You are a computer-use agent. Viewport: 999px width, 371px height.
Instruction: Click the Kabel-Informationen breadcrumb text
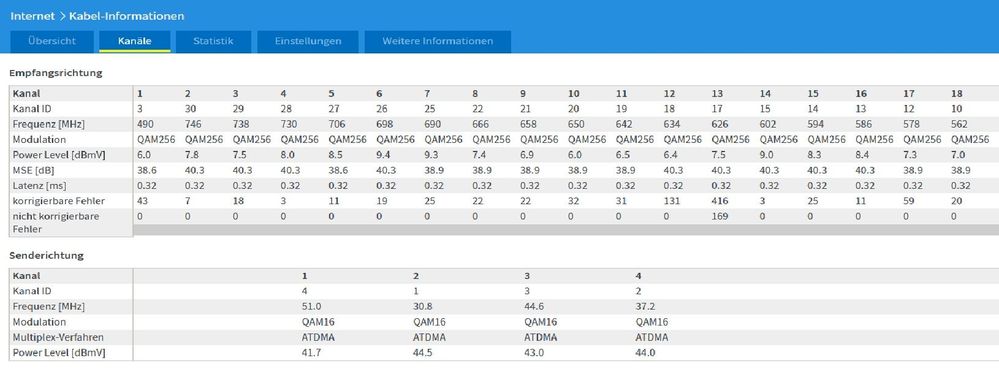coord(127,16)
